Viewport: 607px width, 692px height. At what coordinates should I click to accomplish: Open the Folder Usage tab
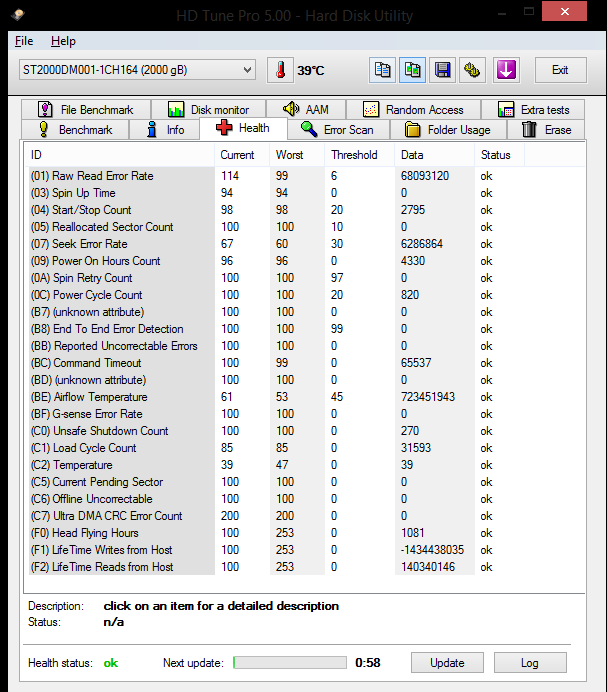click(x=448, y=130)
